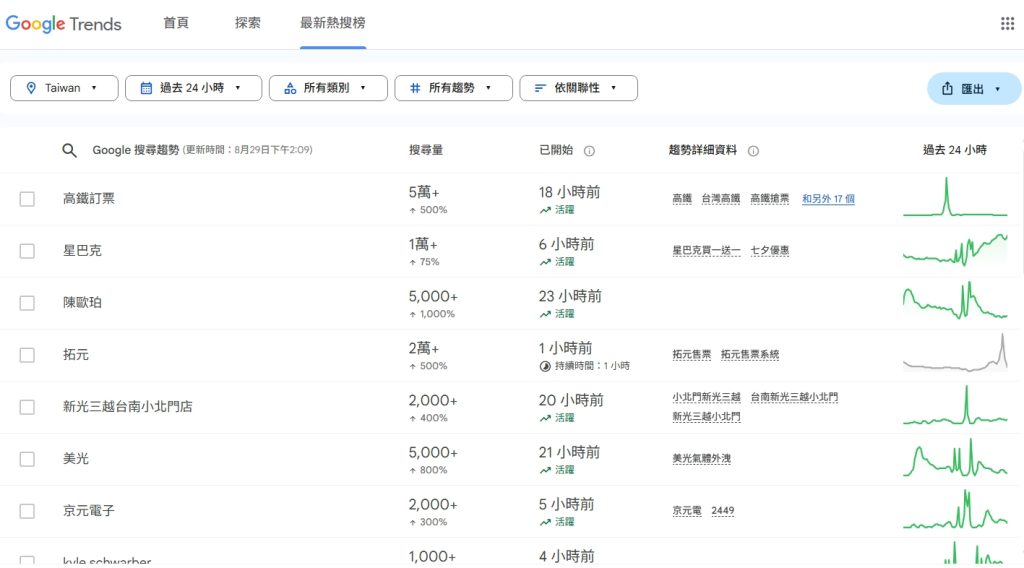Select the 高鐵訂票 row checkbox

click(27, 199)
